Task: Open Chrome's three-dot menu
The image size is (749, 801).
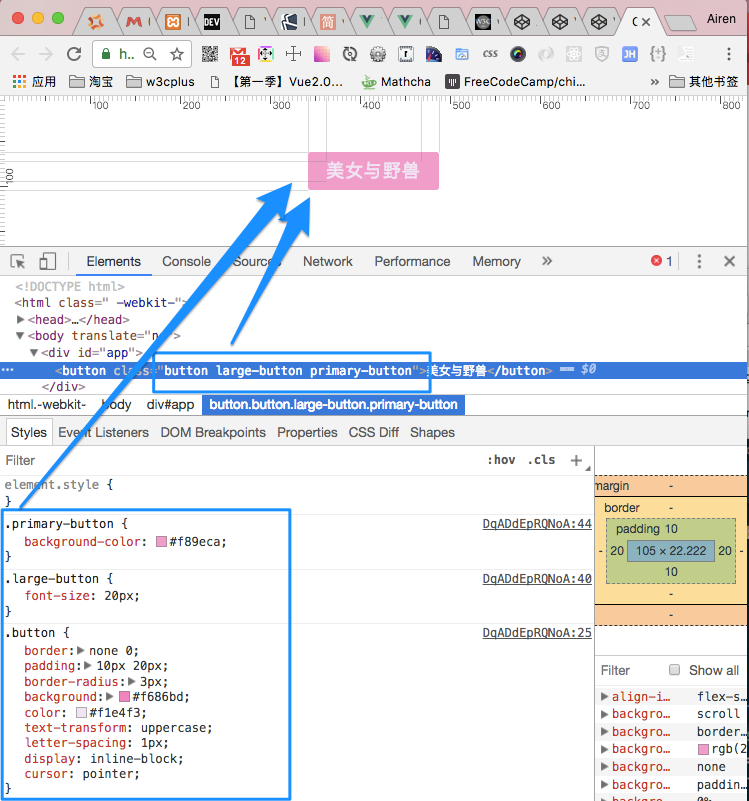Action: pos(729,54)
